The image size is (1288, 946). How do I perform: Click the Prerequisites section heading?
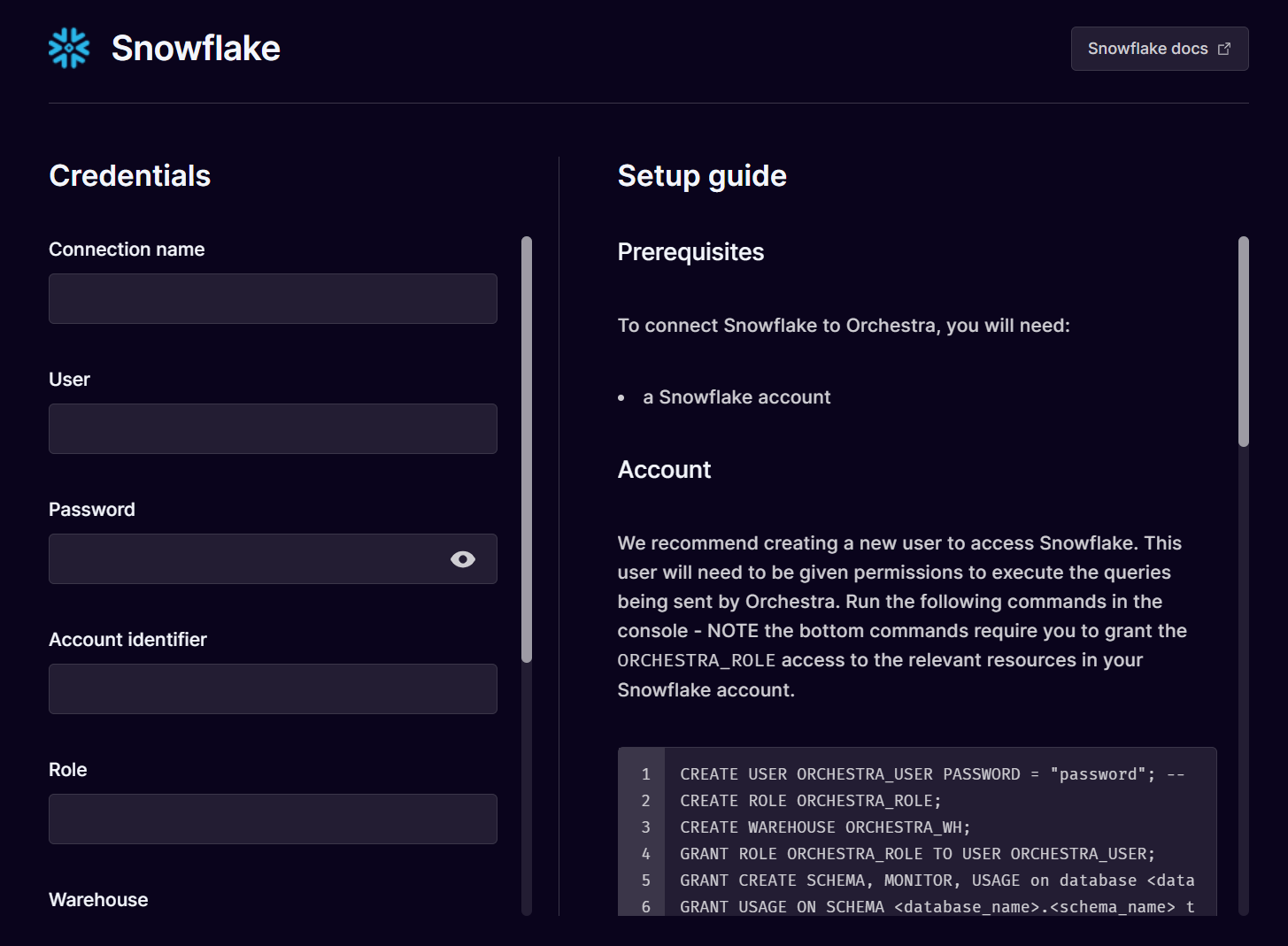coord(690,252)
